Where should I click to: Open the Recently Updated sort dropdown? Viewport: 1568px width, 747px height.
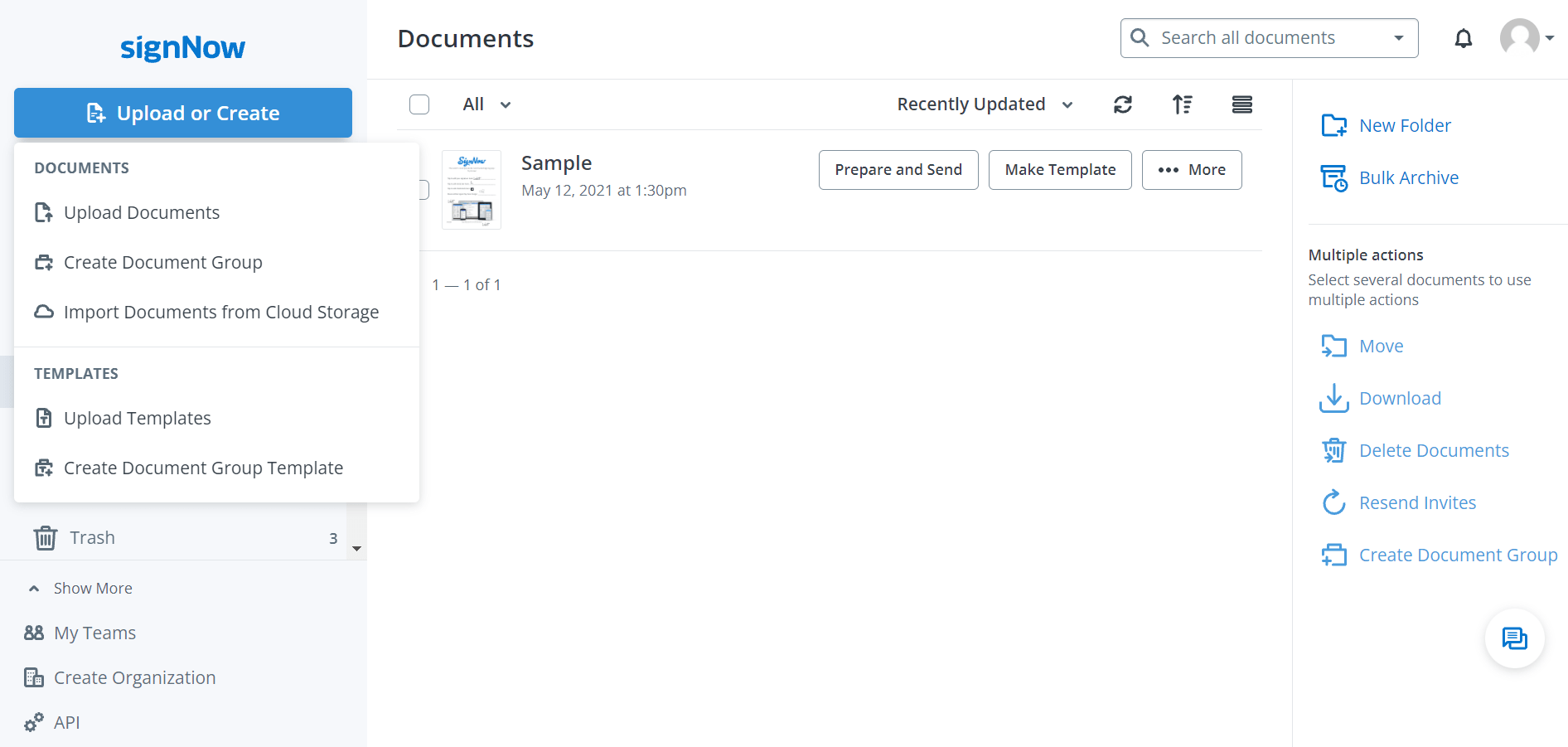985,104
